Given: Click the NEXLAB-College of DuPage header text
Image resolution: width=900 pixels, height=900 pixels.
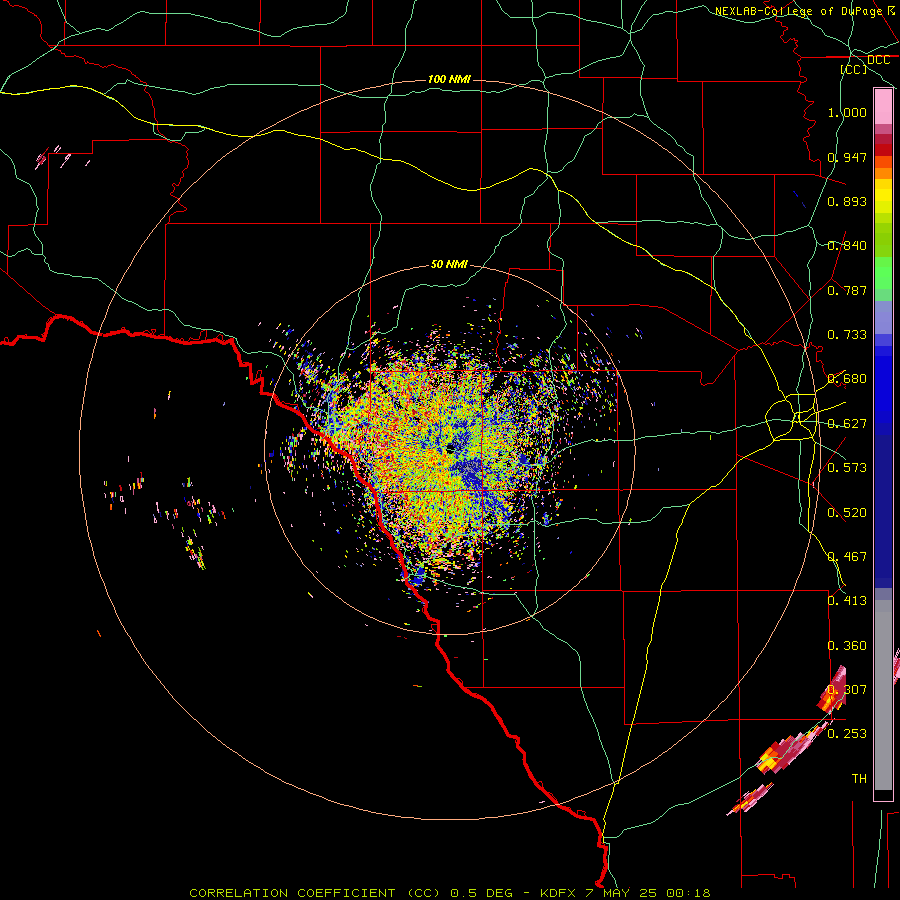Looking at the screenshot, I should click(x=799, y=11).
